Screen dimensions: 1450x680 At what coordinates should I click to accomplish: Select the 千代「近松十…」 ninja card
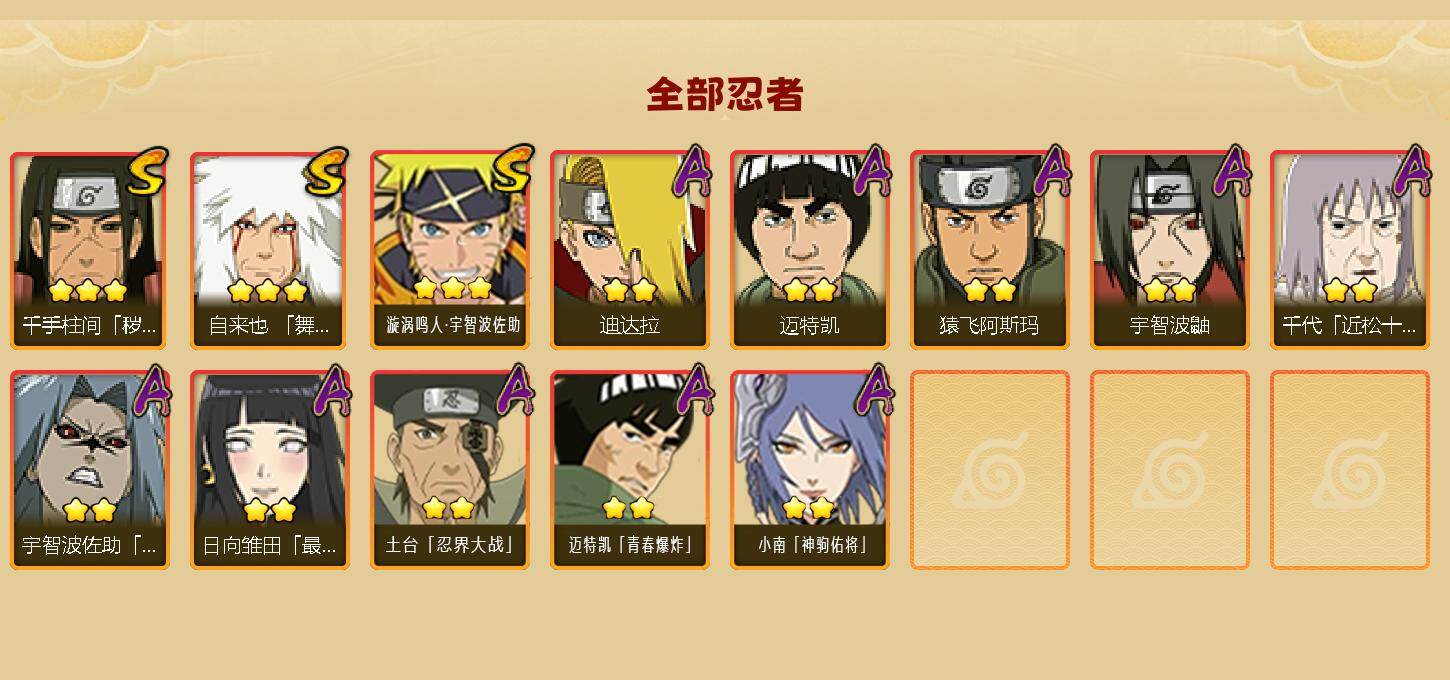tap(1350, 250)
